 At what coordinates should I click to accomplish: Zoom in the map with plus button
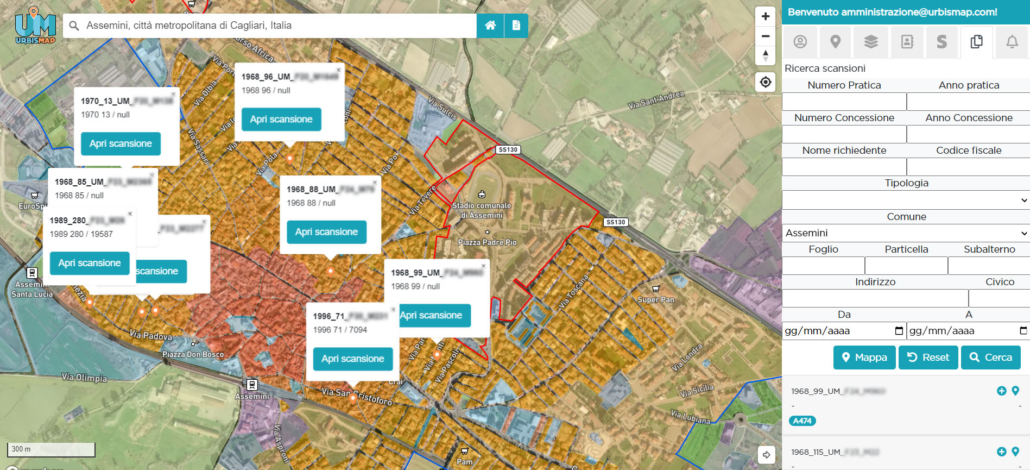pos(765,16)
